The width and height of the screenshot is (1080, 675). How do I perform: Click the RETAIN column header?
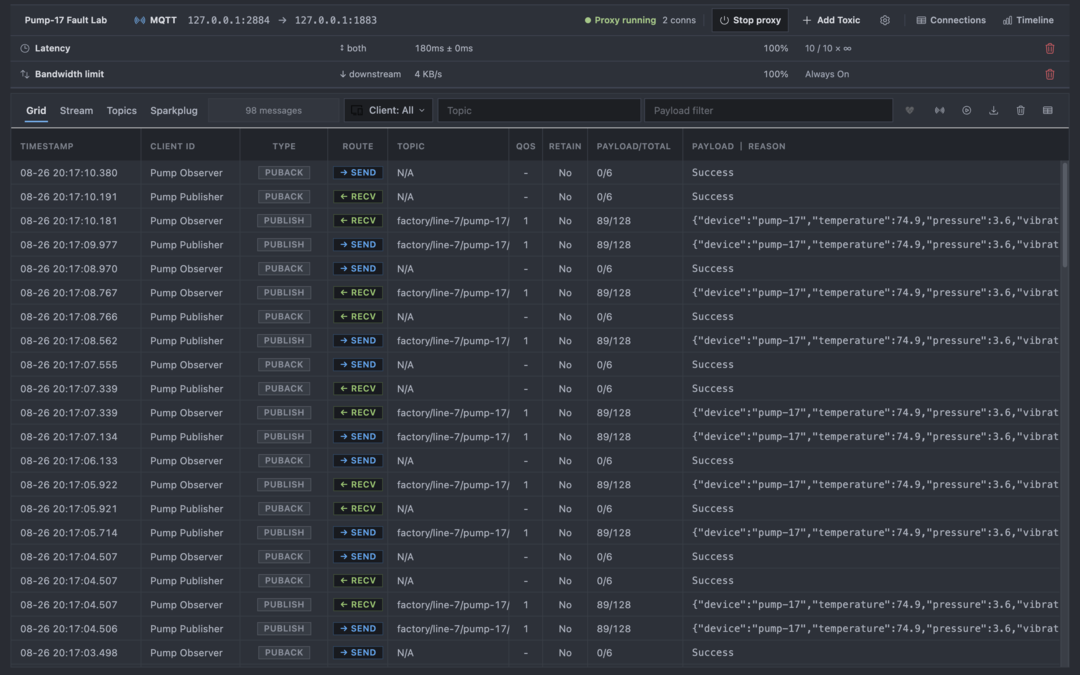click(x=565, y=146)
